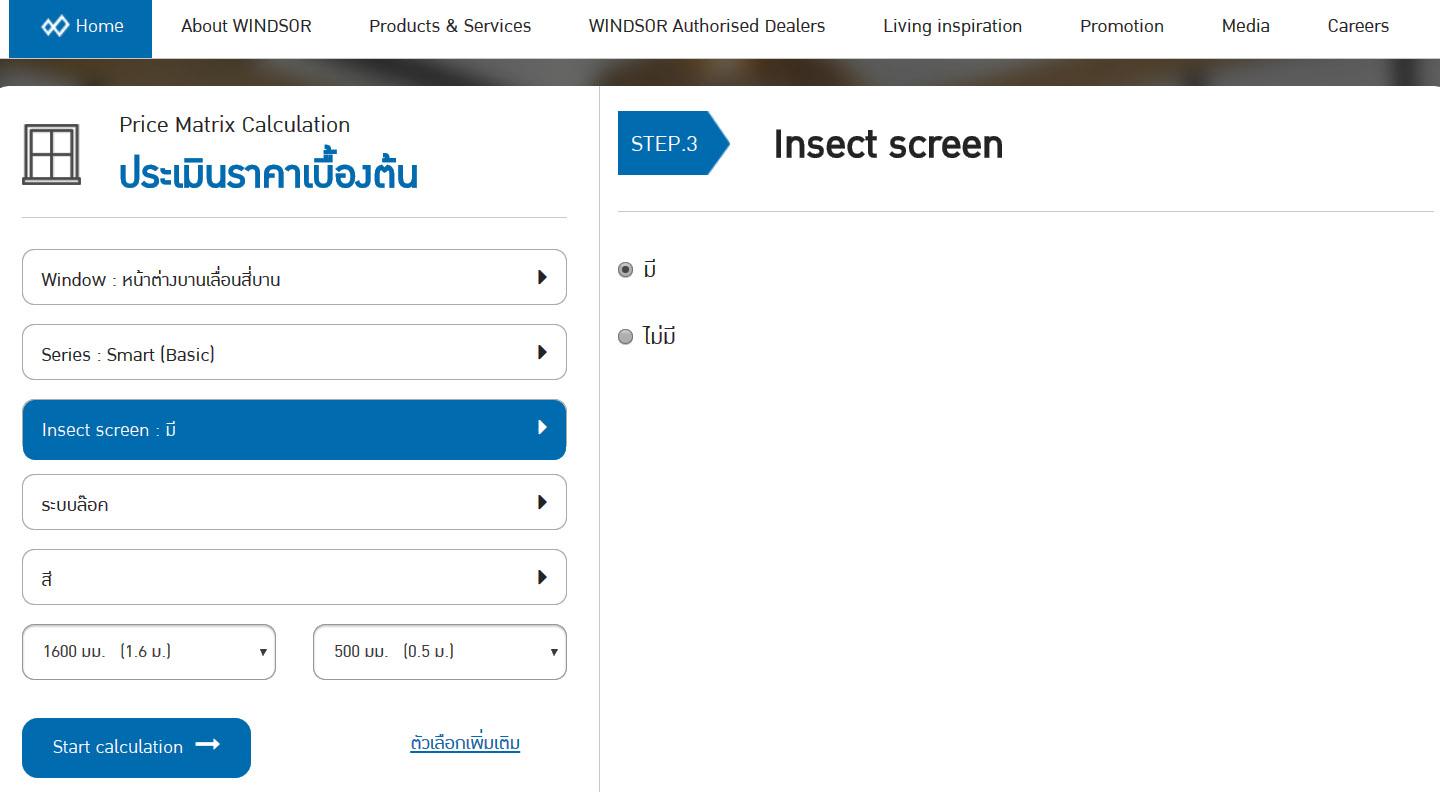Screen dimensions: 1440x792
Task: Expand the สี color row
Action: point(294,578)
